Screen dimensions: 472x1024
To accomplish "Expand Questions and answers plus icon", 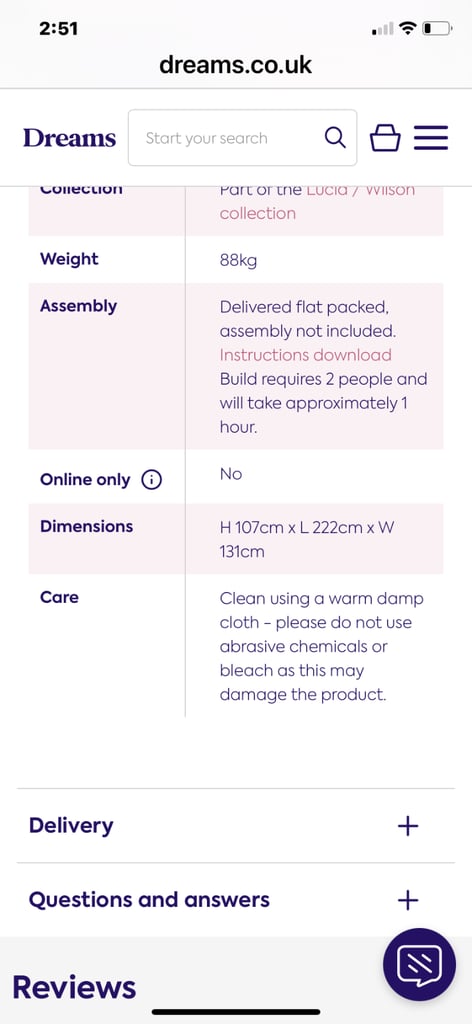I will pyautogui.click(x=408, y=901).
